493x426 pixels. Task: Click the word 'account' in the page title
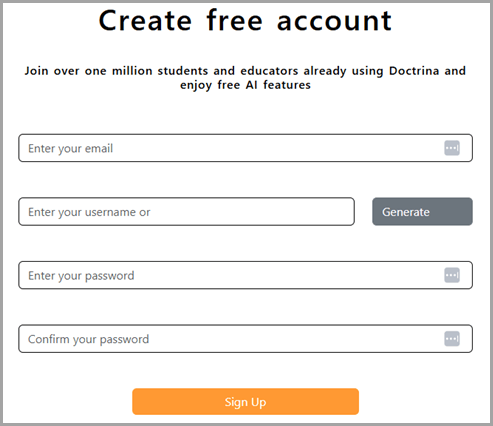pyautogui.click(x=334, y=21)
